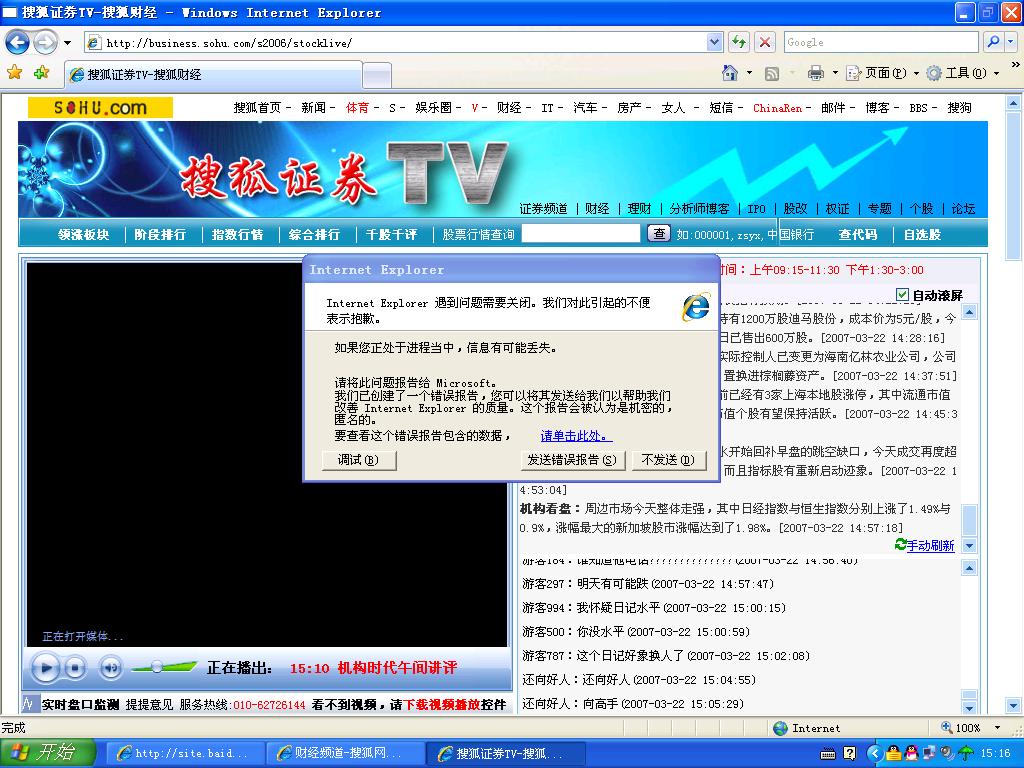Image resolution: width=1024 pixels, height=768 pixels.
Task: Click the IE Back navigation button
Action: [x=18, y=43]
